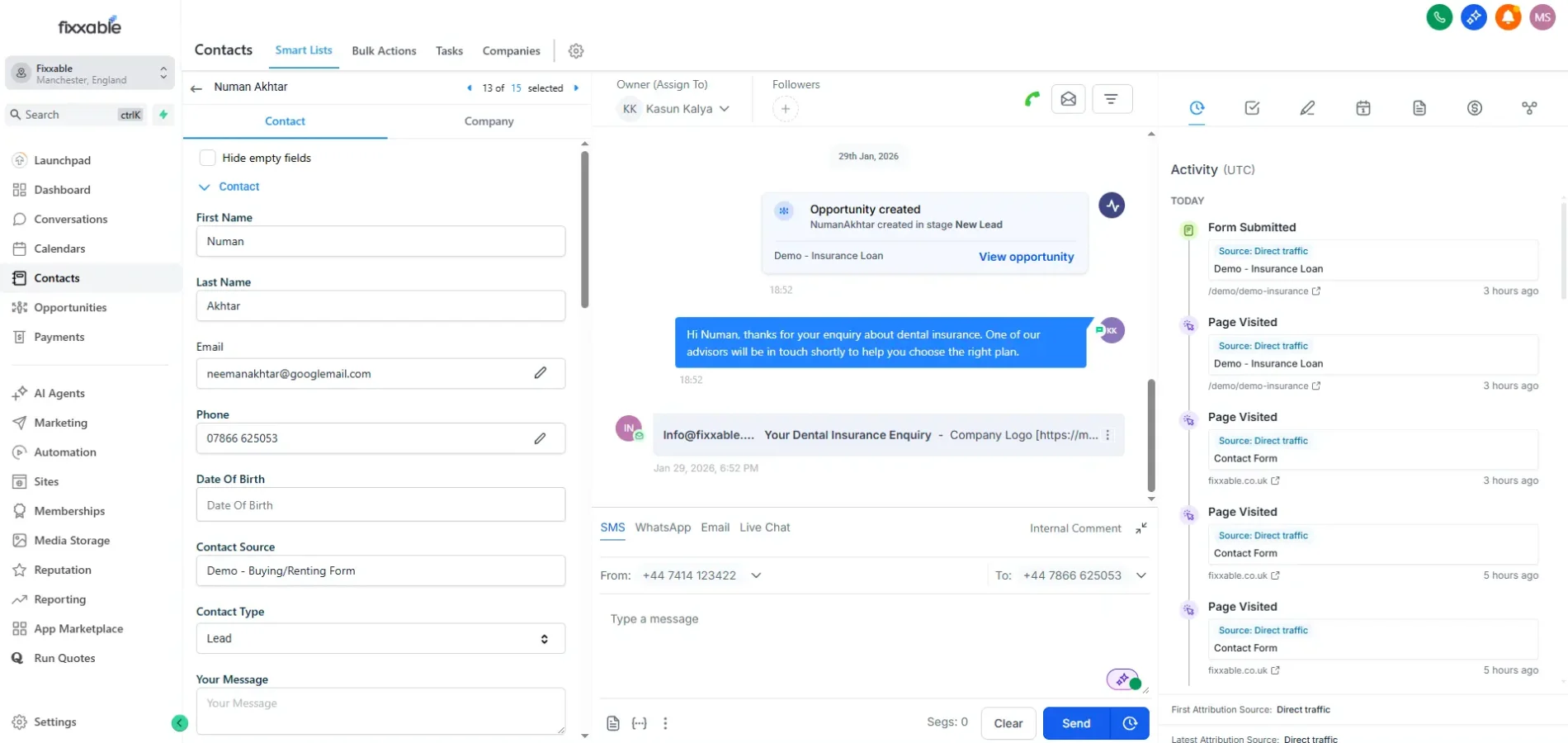1568x743 pixels.
Task: Open the Documents icon in the activity panel
Action: click(x=1419, y=107)
